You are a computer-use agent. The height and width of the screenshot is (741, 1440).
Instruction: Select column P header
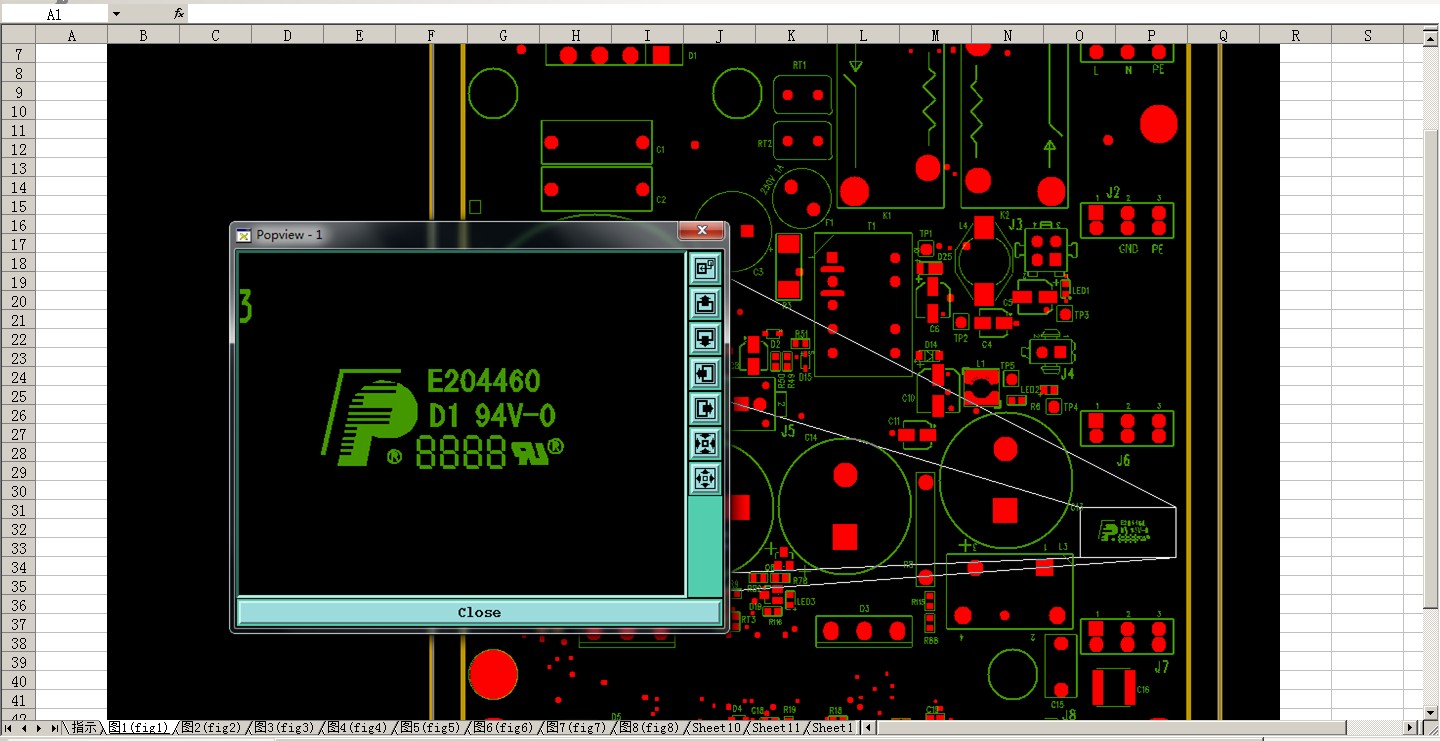[1152, 35]
